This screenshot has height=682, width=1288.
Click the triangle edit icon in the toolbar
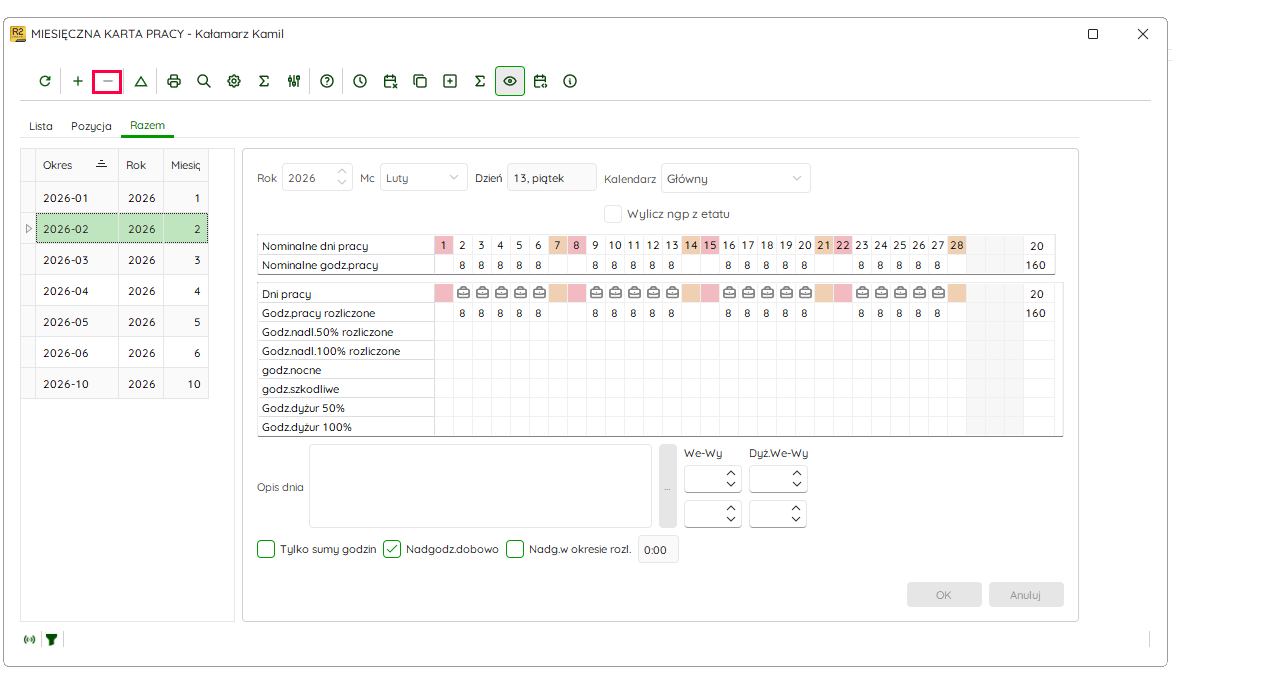[x=141, y=81]
